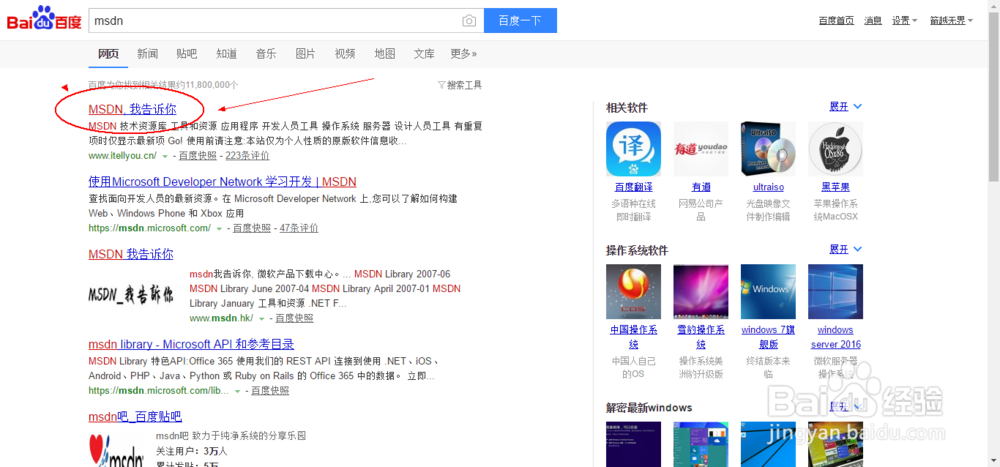Open the 百度首页 link
This screenshot has height=467, width=1000.
tap(836, 20)
